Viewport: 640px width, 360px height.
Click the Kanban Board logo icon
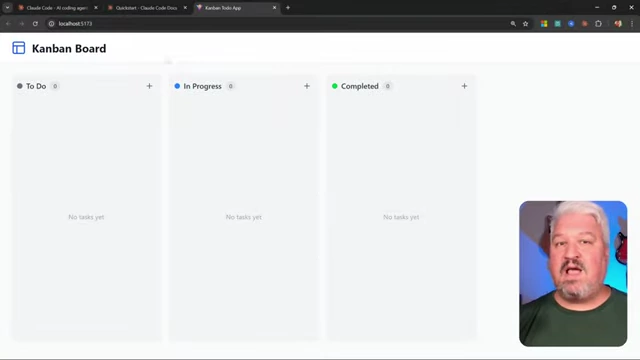coord(19,48)
